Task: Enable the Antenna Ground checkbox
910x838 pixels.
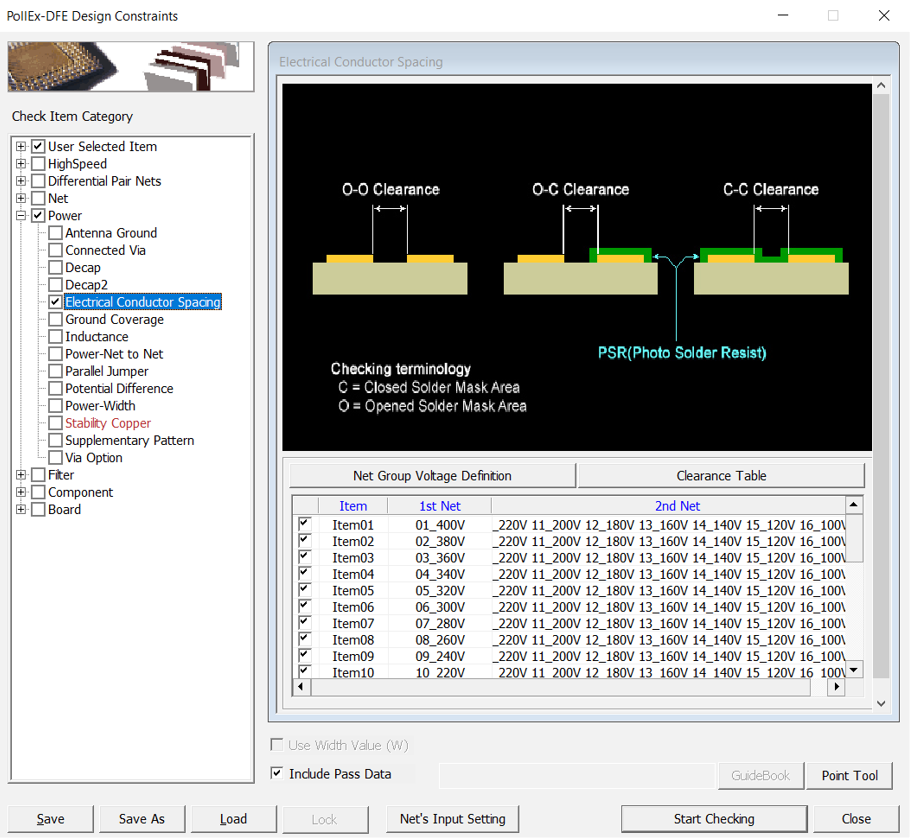Action: [56, 233]
